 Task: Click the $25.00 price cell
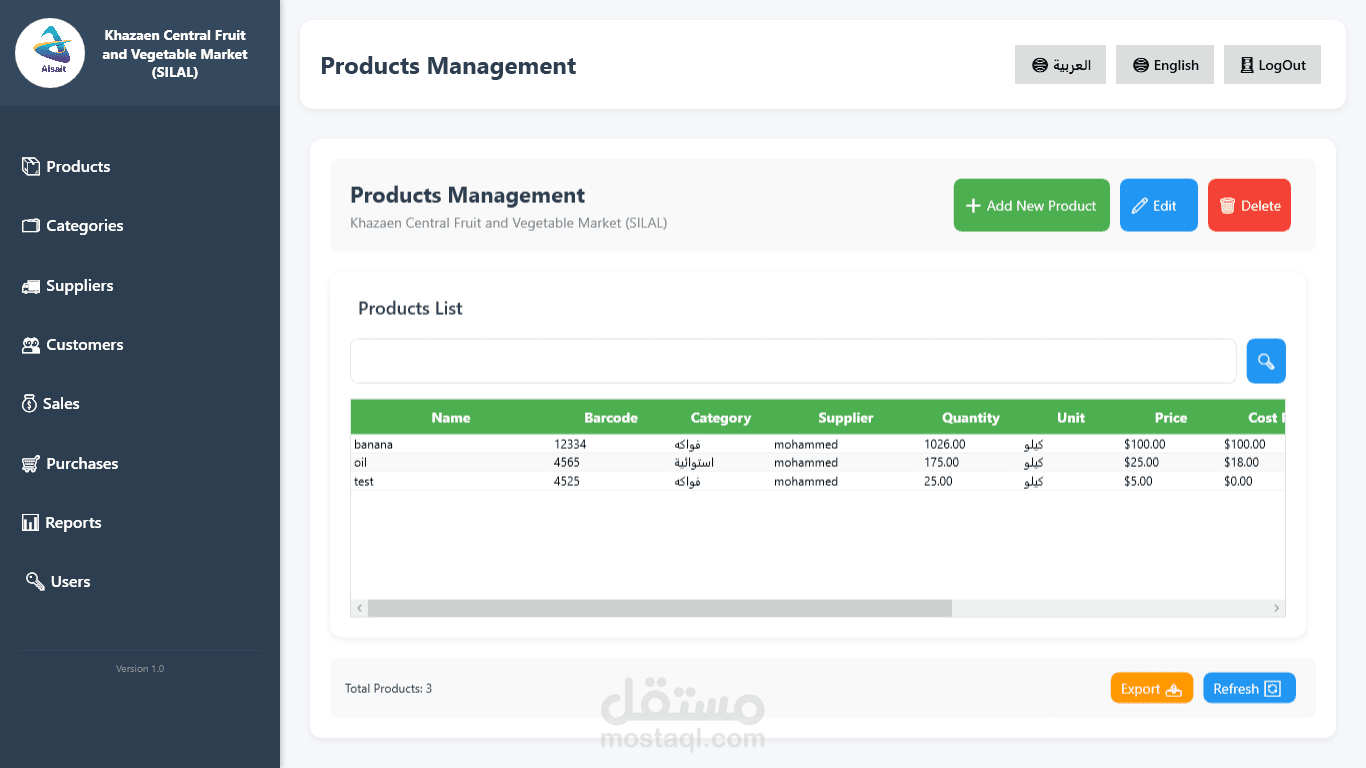(x=1141, y=463)
